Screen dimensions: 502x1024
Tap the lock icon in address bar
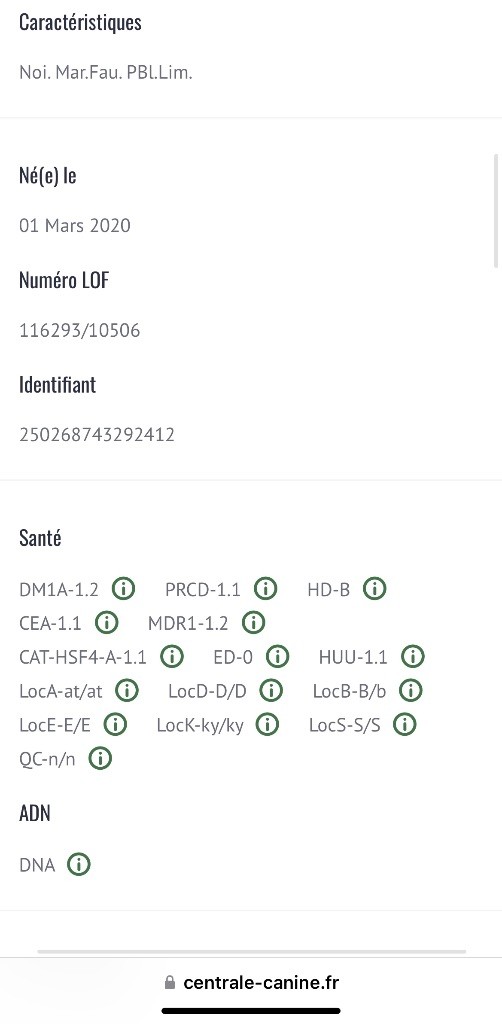tap(170, 982)
